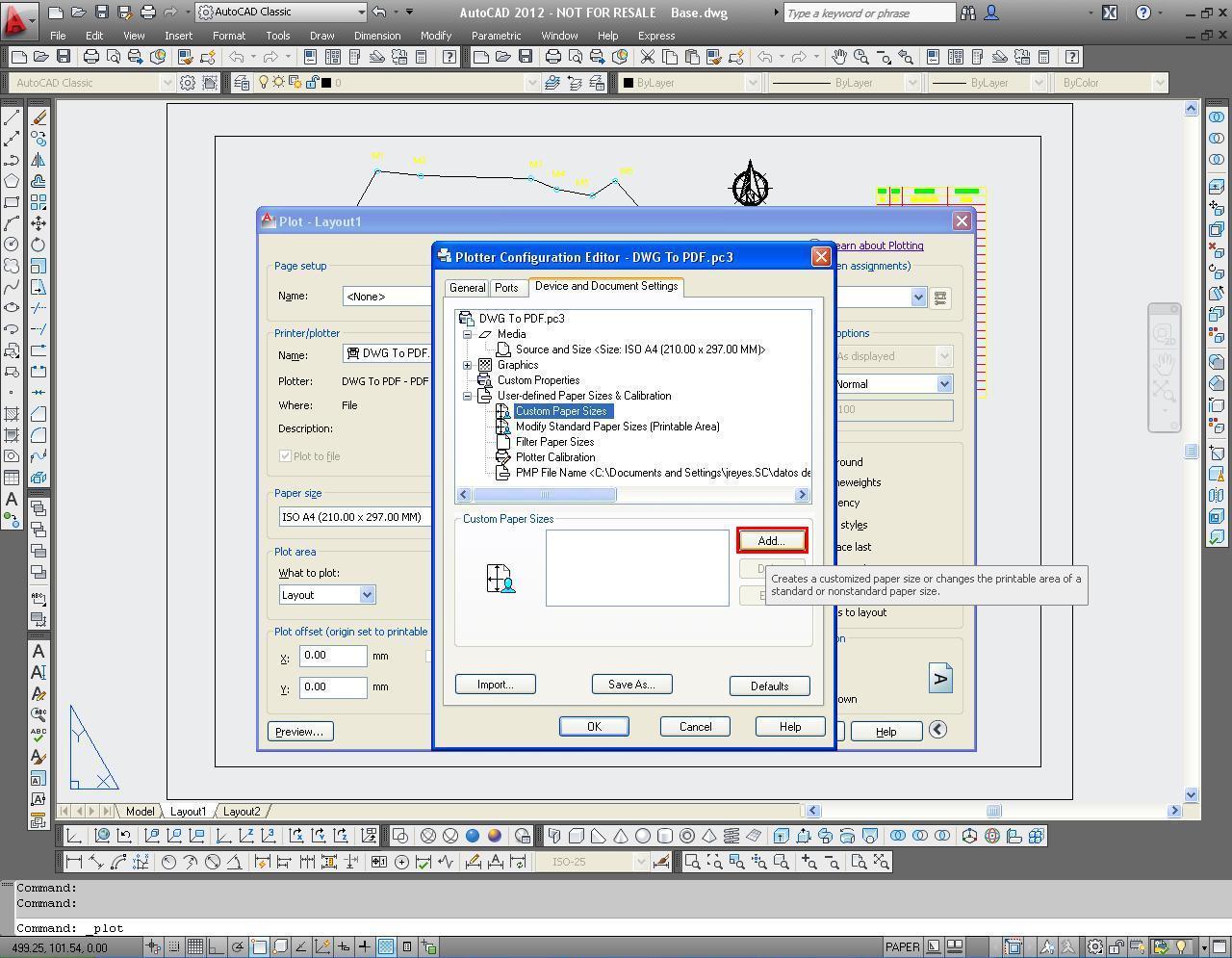Viewport: 1232px width, 958px height.
Task: Toggle Grid Display in the status bar
Action: point(195,947)
